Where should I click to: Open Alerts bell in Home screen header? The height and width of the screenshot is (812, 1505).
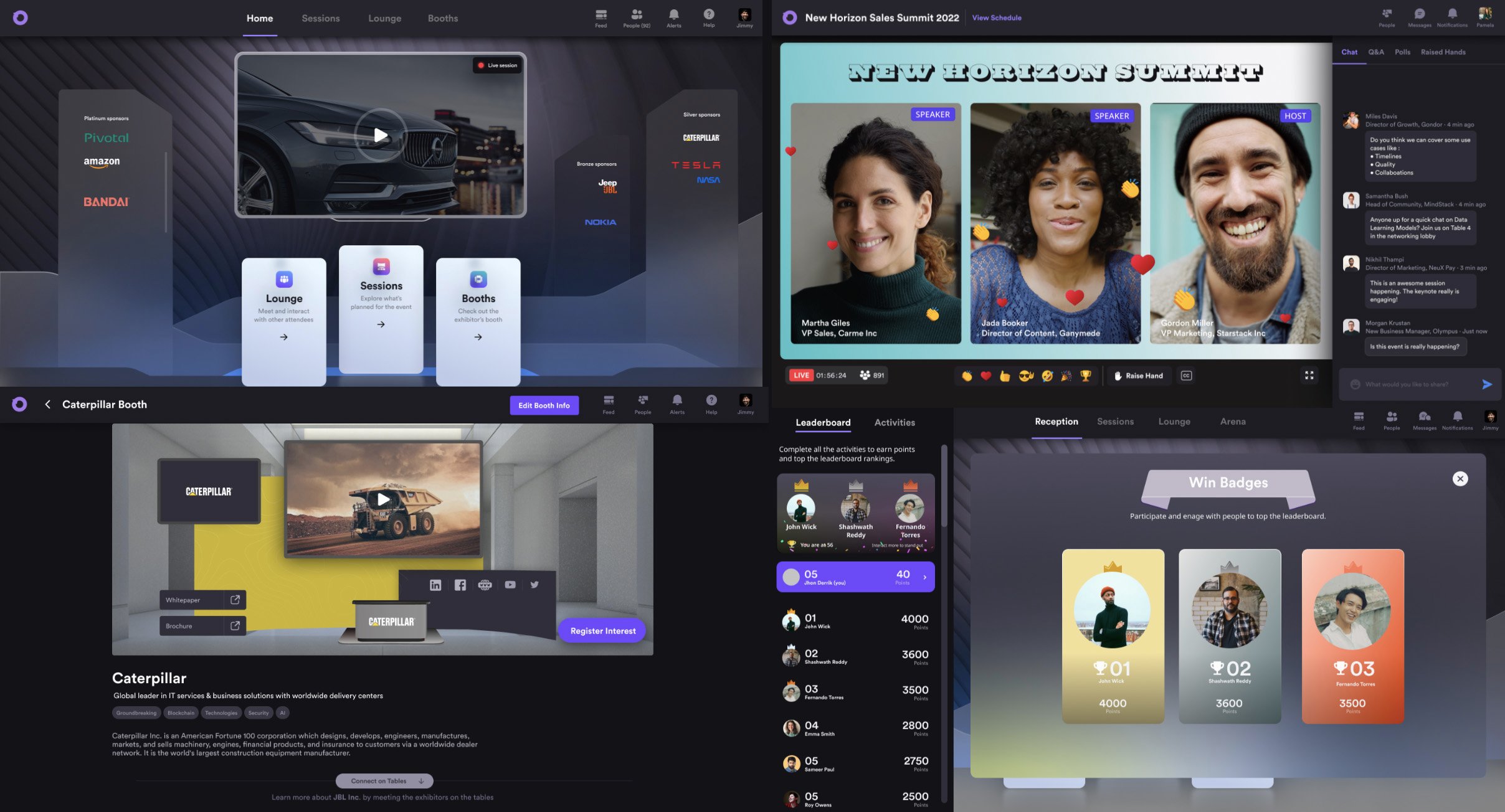(673, 17)
